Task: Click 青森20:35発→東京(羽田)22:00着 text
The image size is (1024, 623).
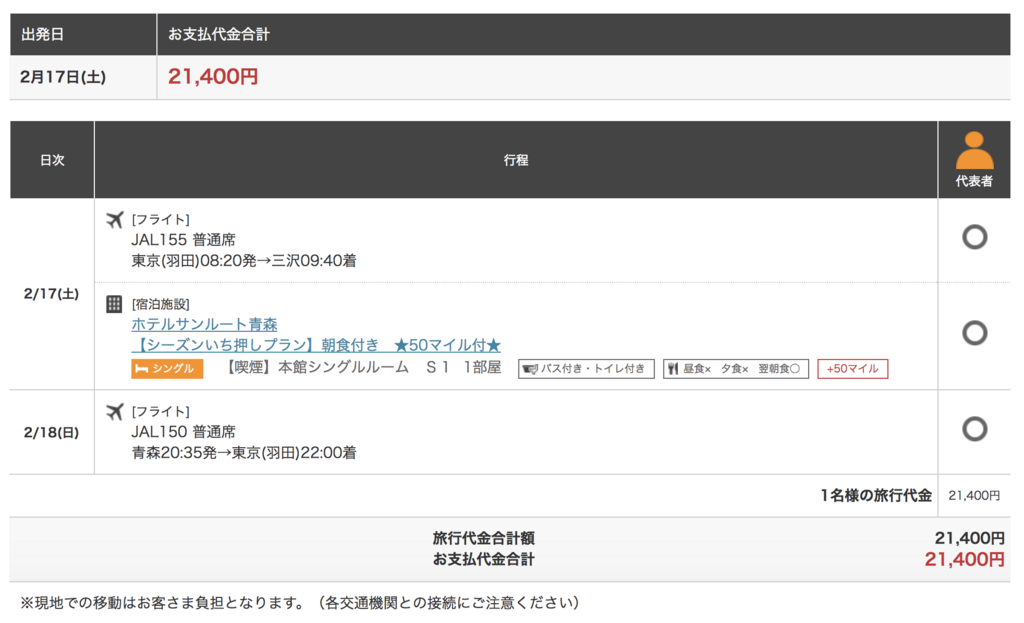Action: 244,453
